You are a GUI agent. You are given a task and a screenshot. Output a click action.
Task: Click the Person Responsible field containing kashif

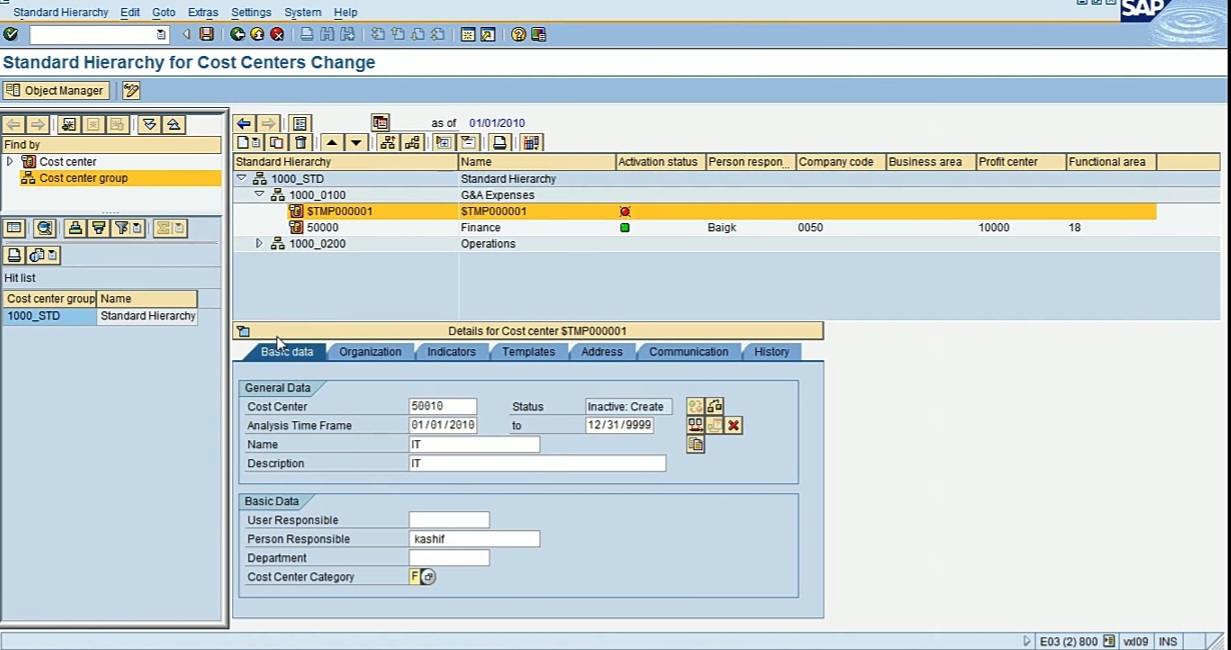point(474,539)
